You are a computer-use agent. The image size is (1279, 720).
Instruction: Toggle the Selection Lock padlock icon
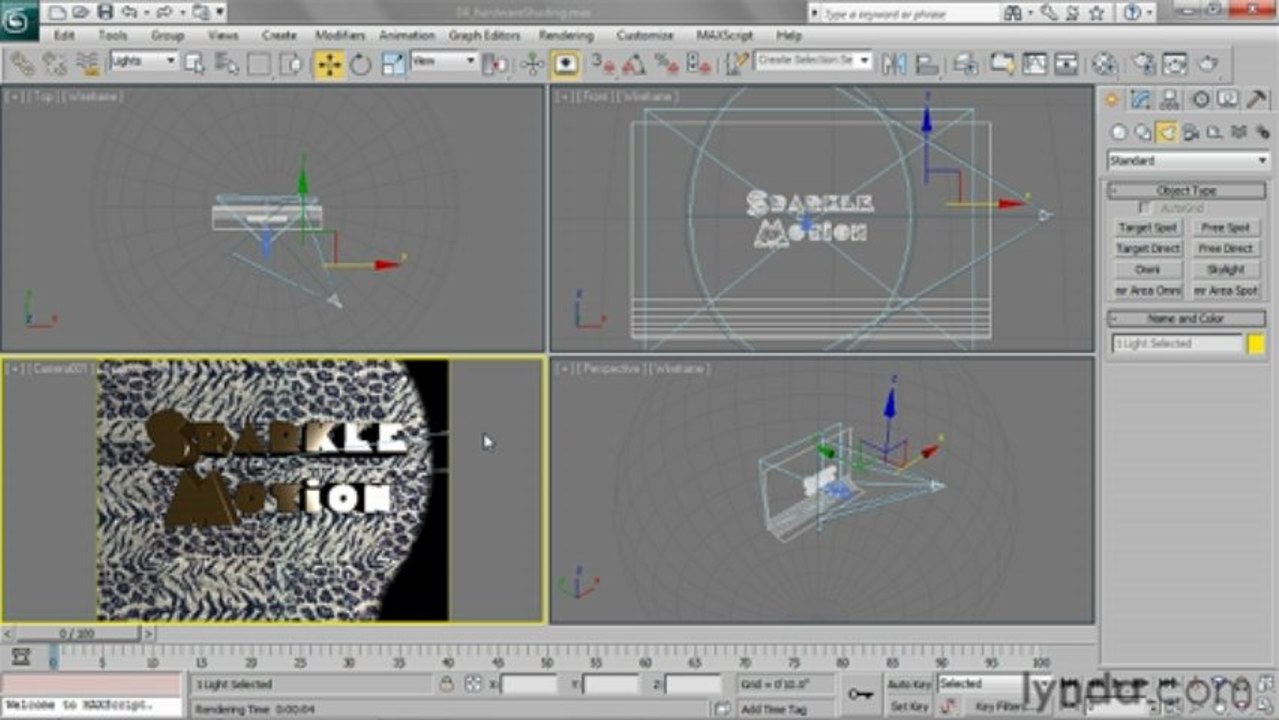coord(447,684)
